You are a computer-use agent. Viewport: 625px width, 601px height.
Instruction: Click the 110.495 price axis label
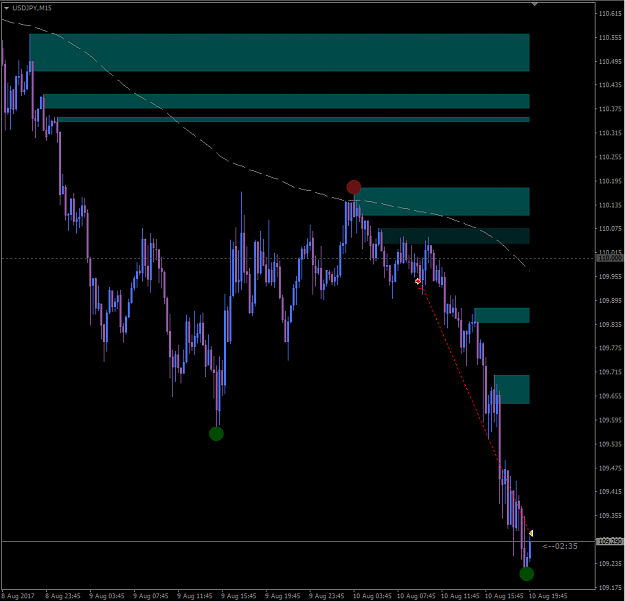[610, 61]
